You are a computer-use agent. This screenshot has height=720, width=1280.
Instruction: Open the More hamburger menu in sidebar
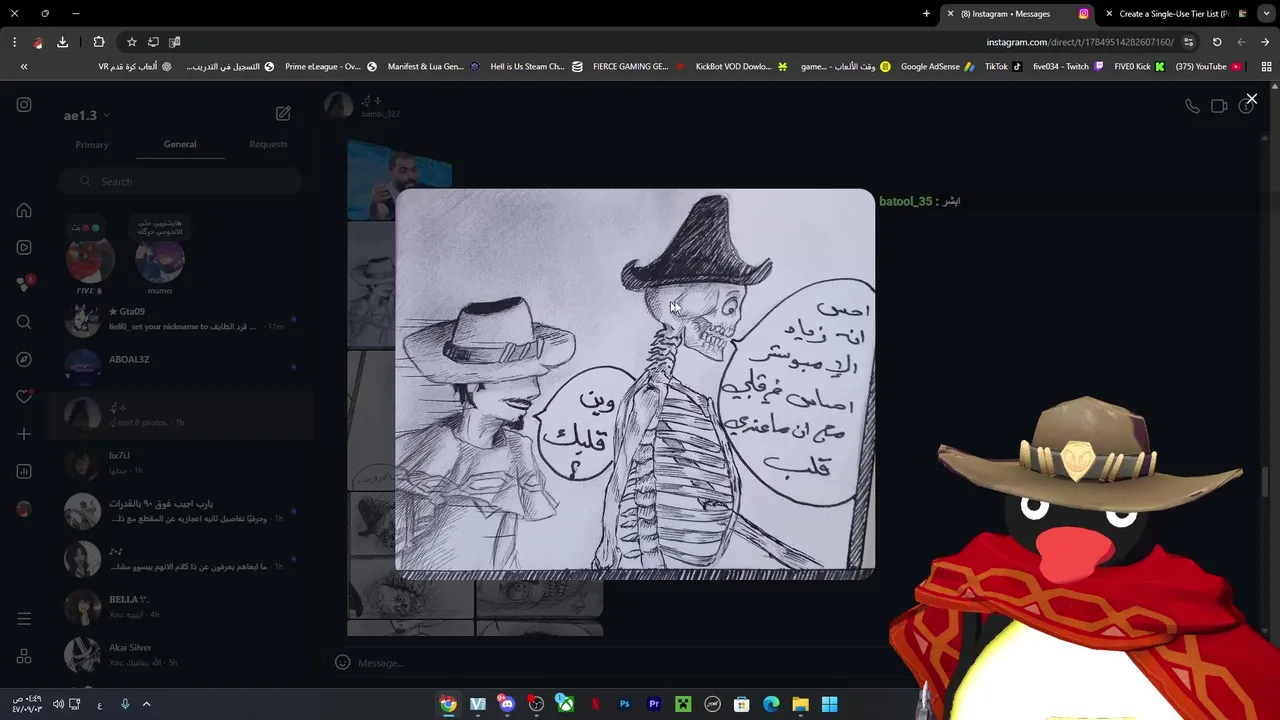coord(24,619)
